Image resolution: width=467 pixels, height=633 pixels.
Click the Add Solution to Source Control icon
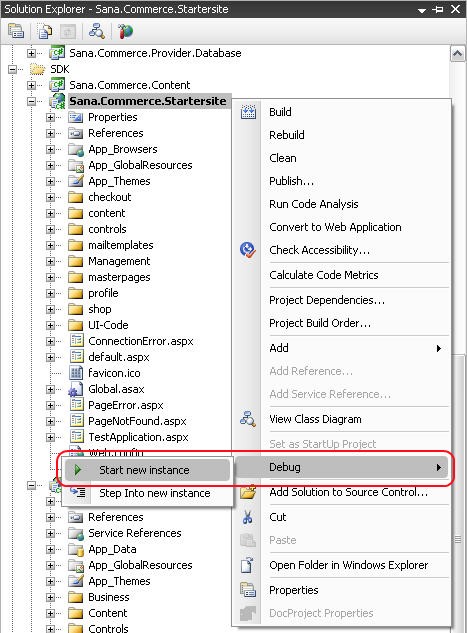248,492
